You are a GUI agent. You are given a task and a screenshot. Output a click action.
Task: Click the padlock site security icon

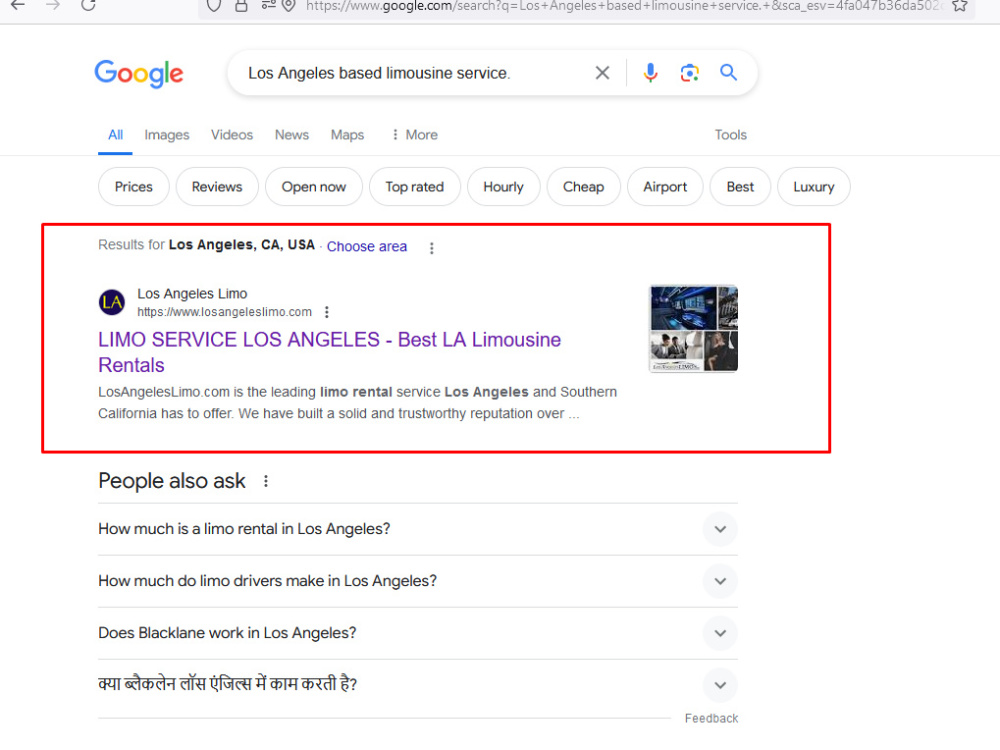point(241,6)
